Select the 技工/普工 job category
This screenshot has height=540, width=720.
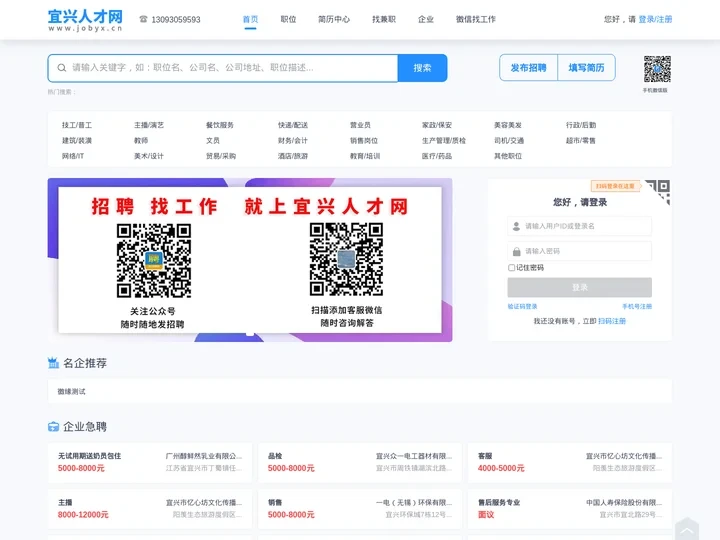click(77, 125)
